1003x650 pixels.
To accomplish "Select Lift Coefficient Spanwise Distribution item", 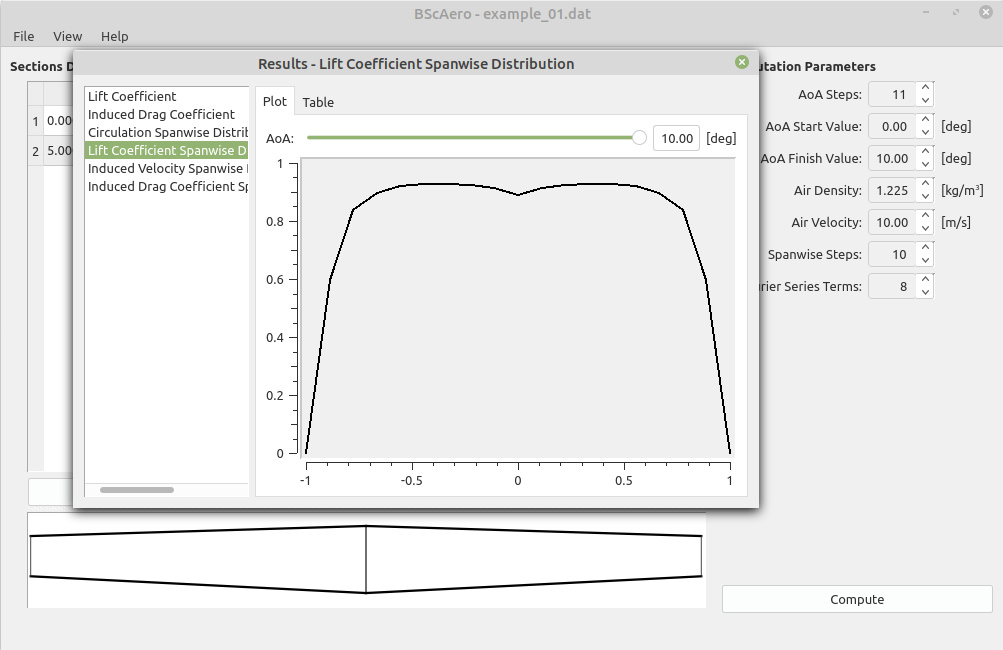I will click(166, 150).
